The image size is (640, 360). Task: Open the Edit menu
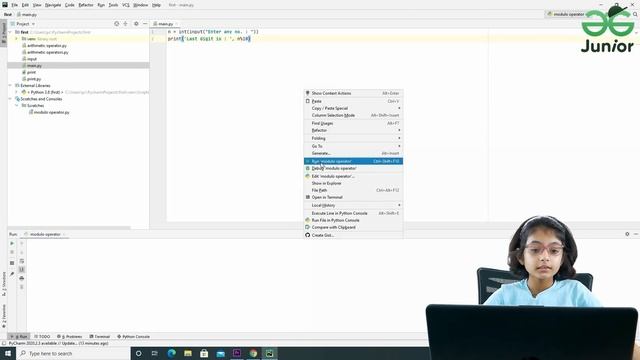[25, 5]
